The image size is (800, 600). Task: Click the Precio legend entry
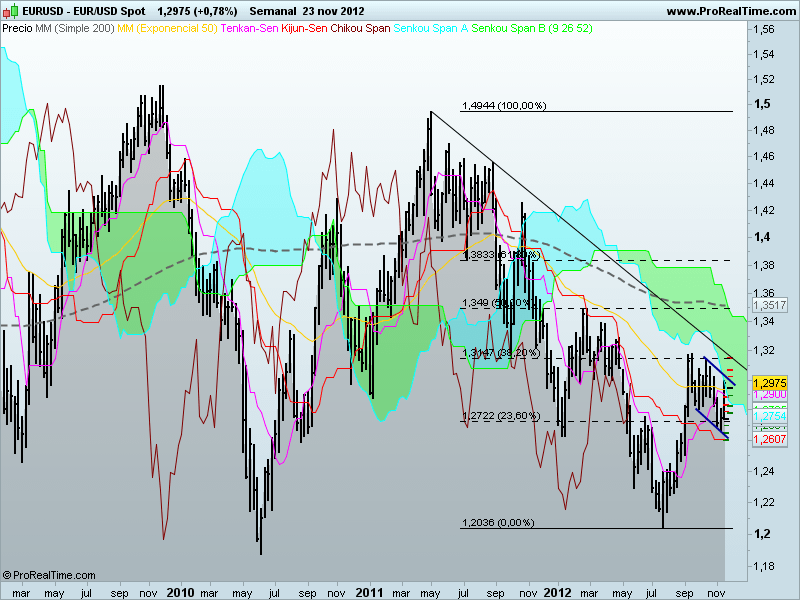(18, 30)
